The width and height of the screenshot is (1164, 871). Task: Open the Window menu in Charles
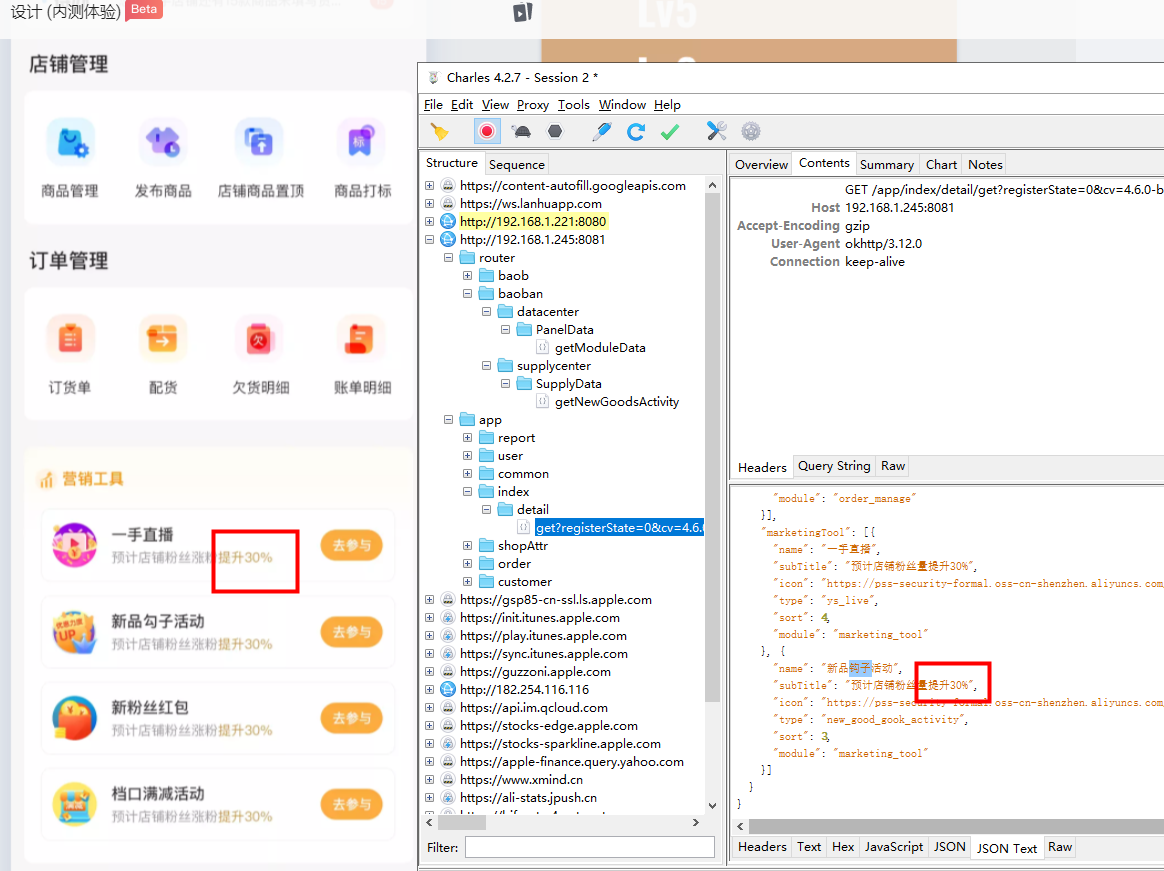pos(622,105)
